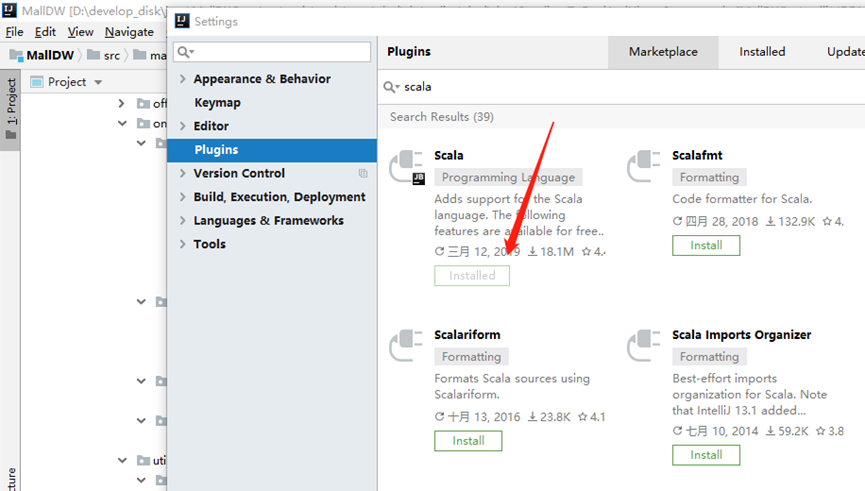
Task: Click the IntelliJ logo in Settings title
Action: coord(182,21)
